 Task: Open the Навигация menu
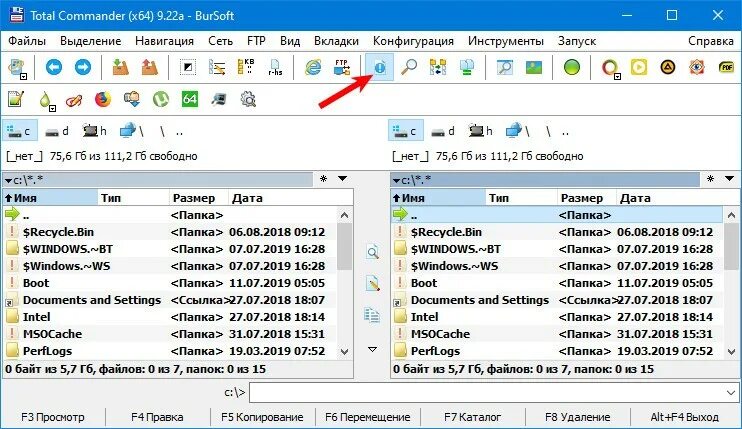164,41
